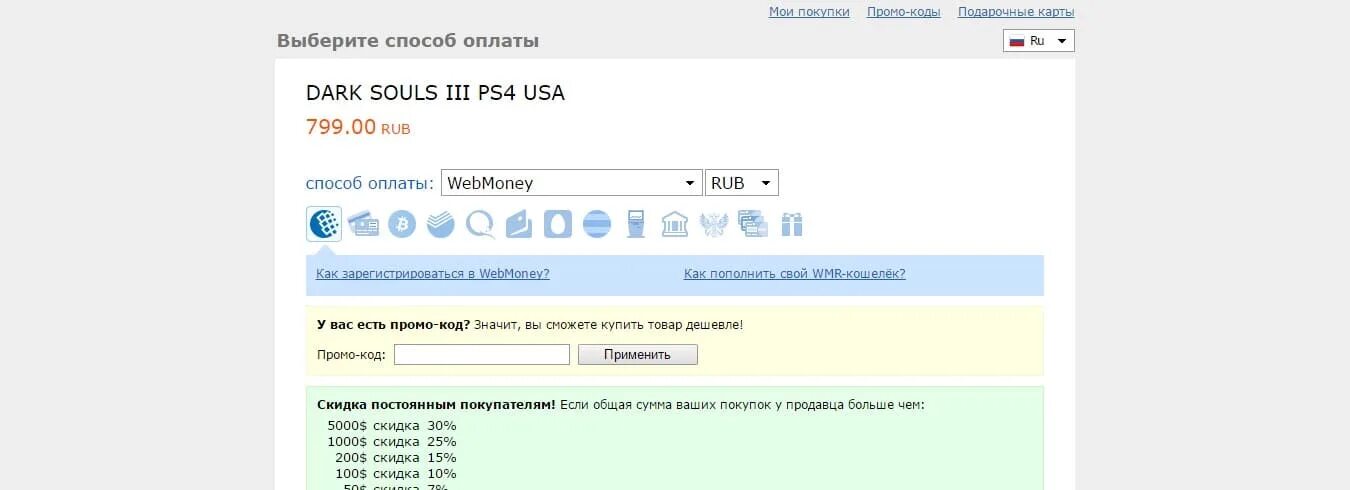Select the WebMoney payment icon
Screen dimensions: 1350x490
click(x=324, y=224)
